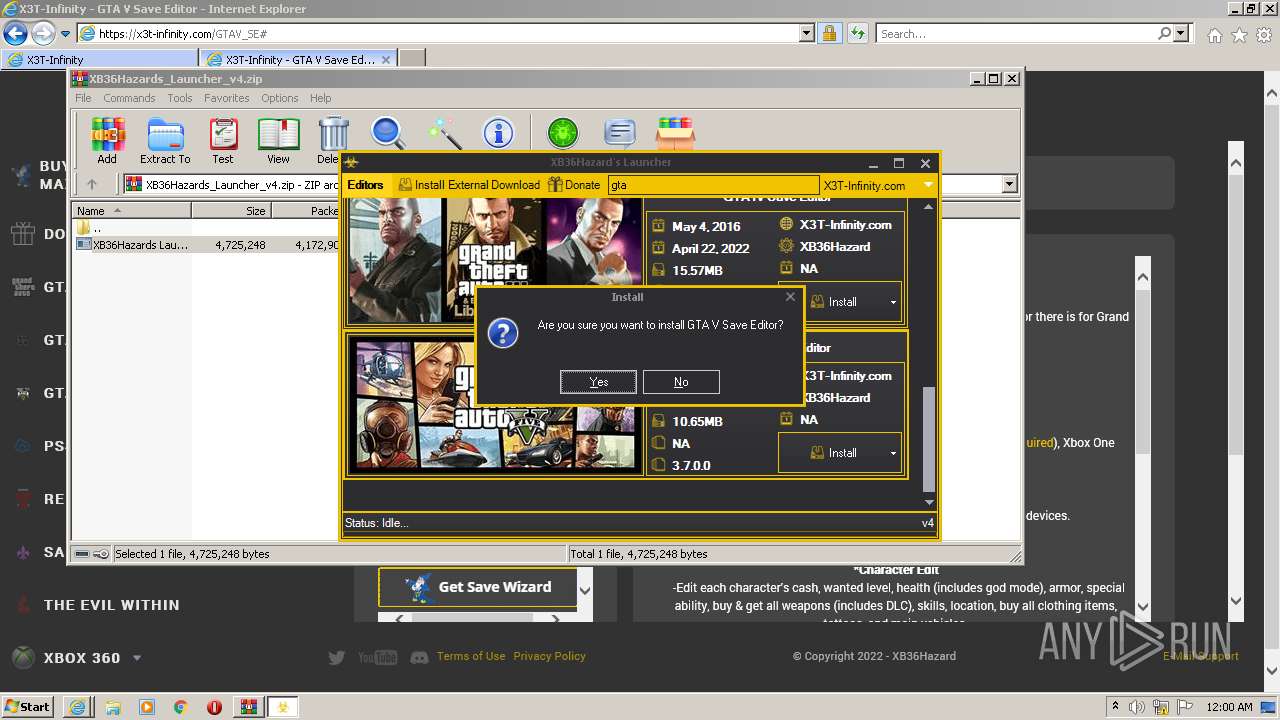Screen dimensions: 1280x720
Task: Click Install External Download in the launcher
Action: [469, 185]
